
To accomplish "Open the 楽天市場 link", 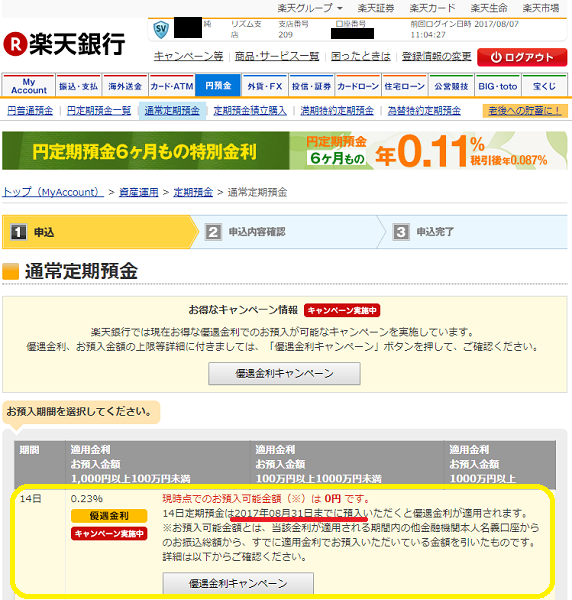I will (541, 8).
